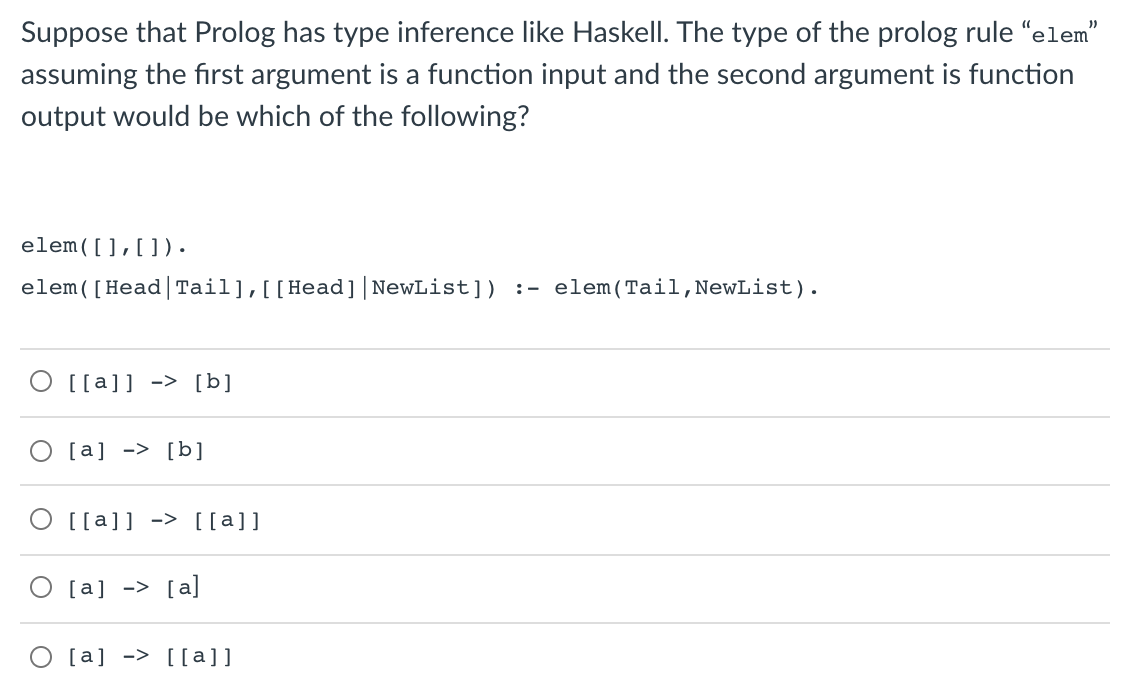Viewport: 1132px width, 690px height.
Task: Click the answer label text "[a] -> [[a]]"
Action: tap(150, 657)
